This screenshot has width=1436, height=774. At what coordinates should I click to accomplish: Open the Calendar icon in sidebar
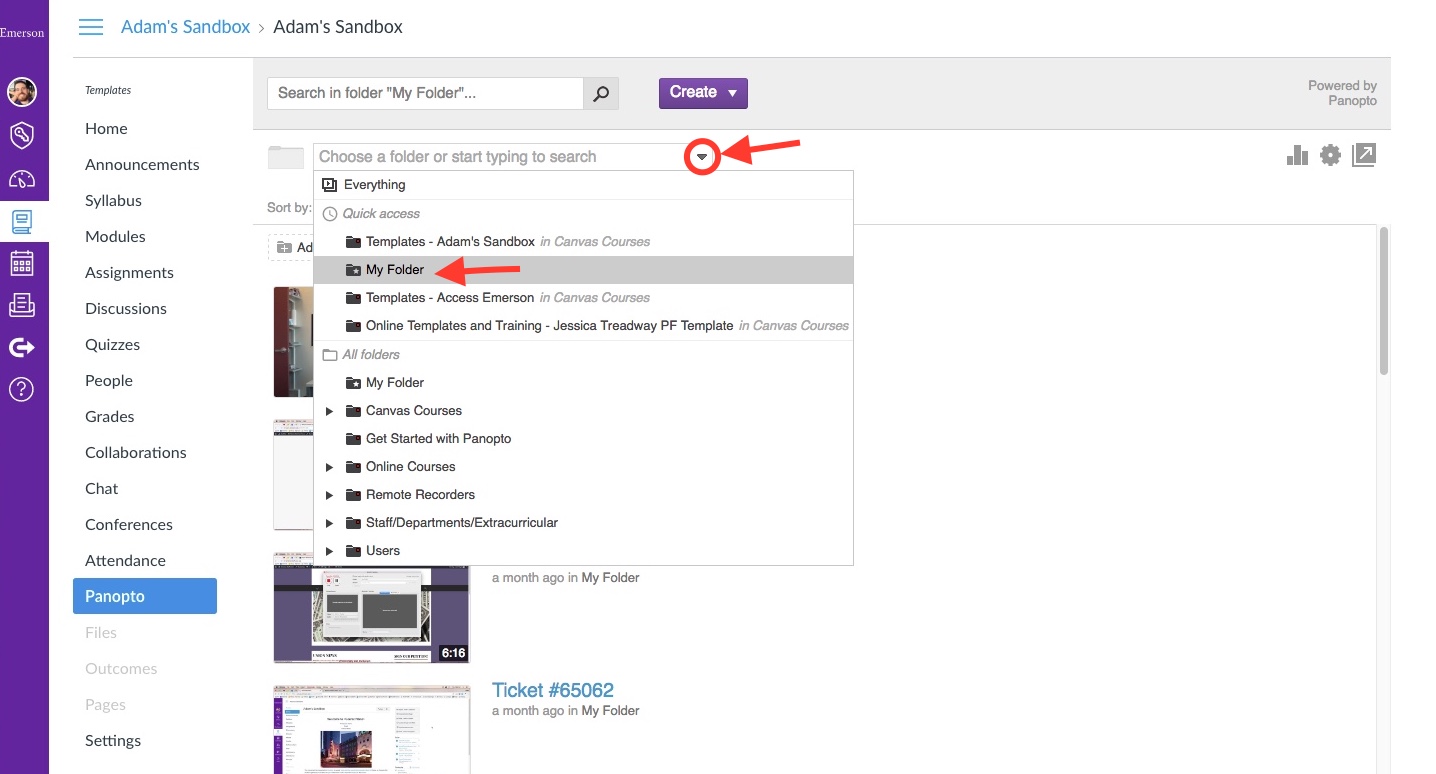click(22, 263)
